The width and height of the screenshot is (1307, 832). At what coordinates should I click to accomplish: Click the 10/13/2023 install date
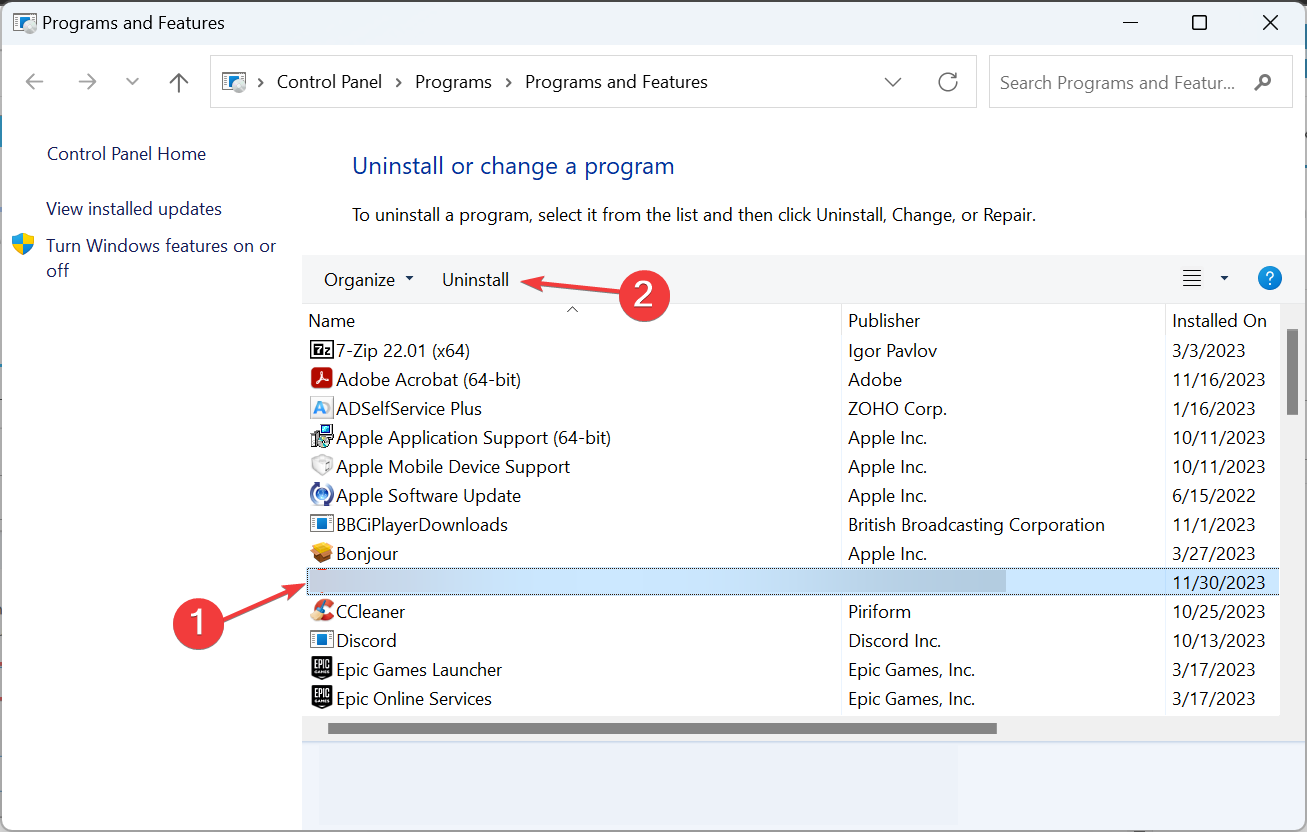[1219, 640]
